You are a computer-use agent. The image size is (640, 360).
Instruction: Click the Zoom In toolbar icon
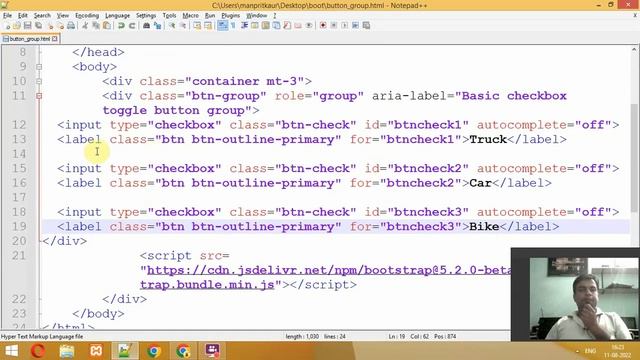(x=171, y=25)
